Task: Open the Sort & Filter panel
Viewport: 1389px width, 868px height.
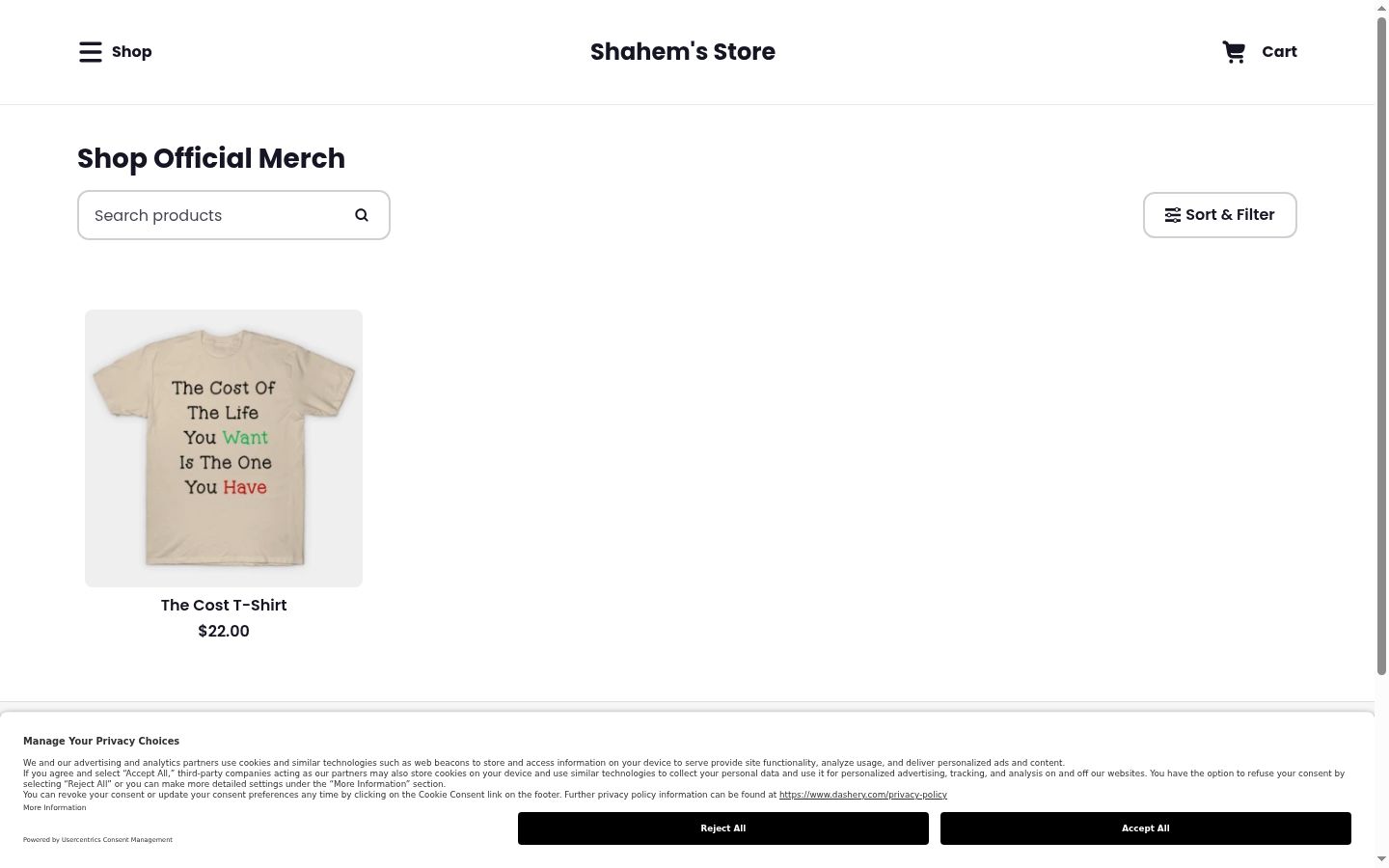Action: click(1220, 215)
